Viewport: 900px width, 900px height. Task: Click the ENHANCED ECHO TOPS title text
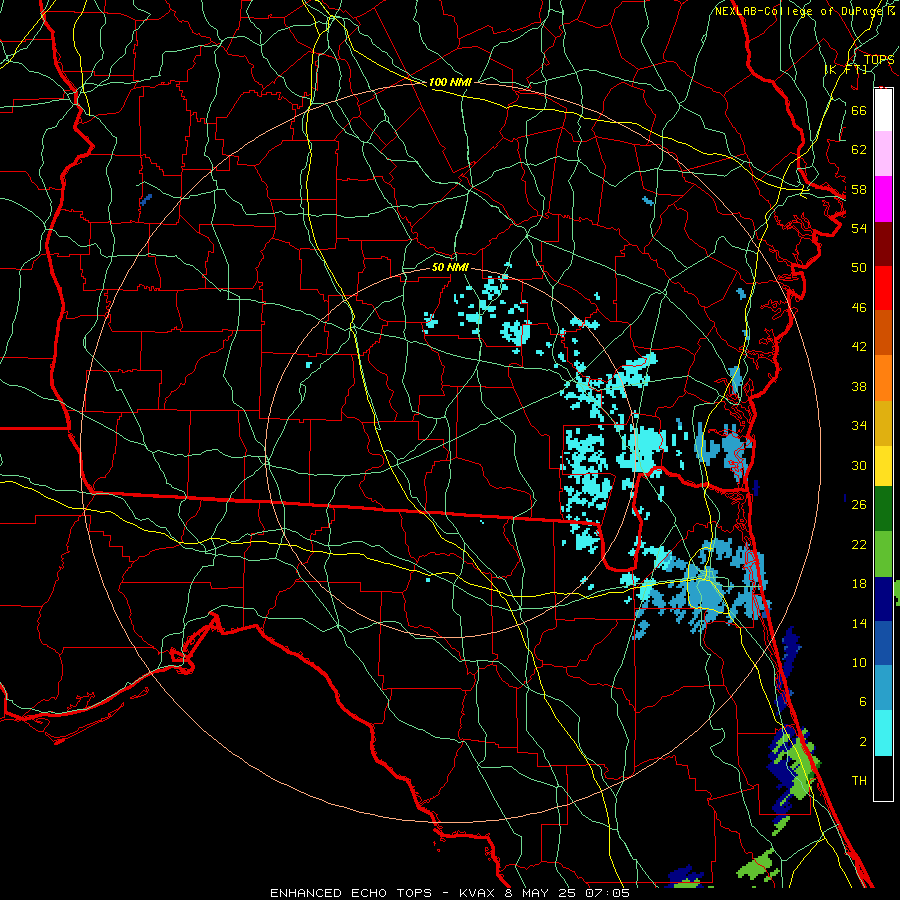click(x=350, y=893)
